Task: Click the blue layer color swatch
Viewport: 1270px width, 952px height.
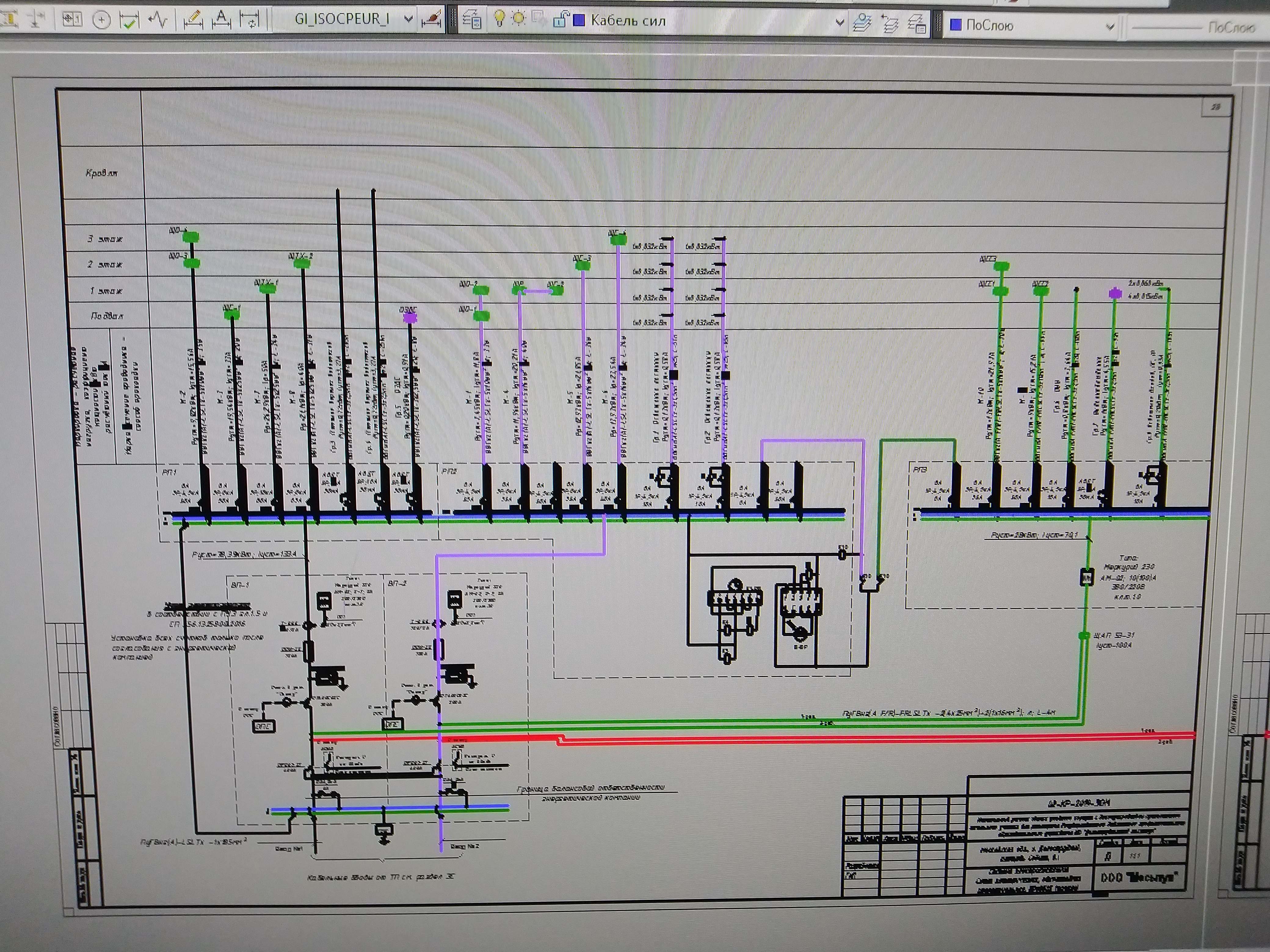Action: (x=579, y=21)
